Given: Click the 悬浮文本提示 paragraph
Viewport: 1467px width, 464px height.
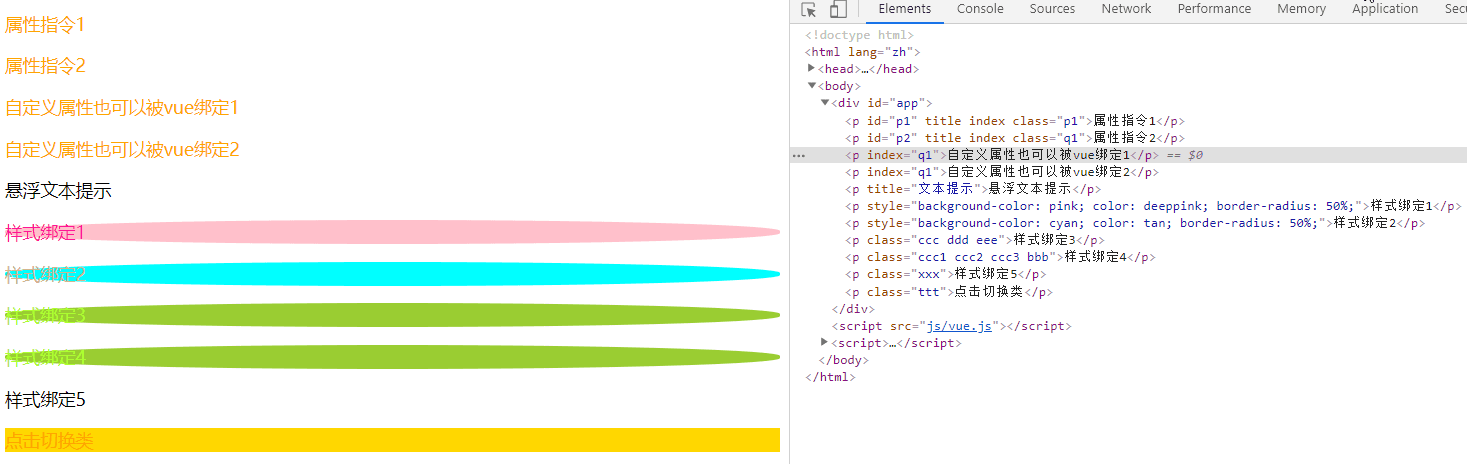Looking at the screenshot, I should click(58, 191).
